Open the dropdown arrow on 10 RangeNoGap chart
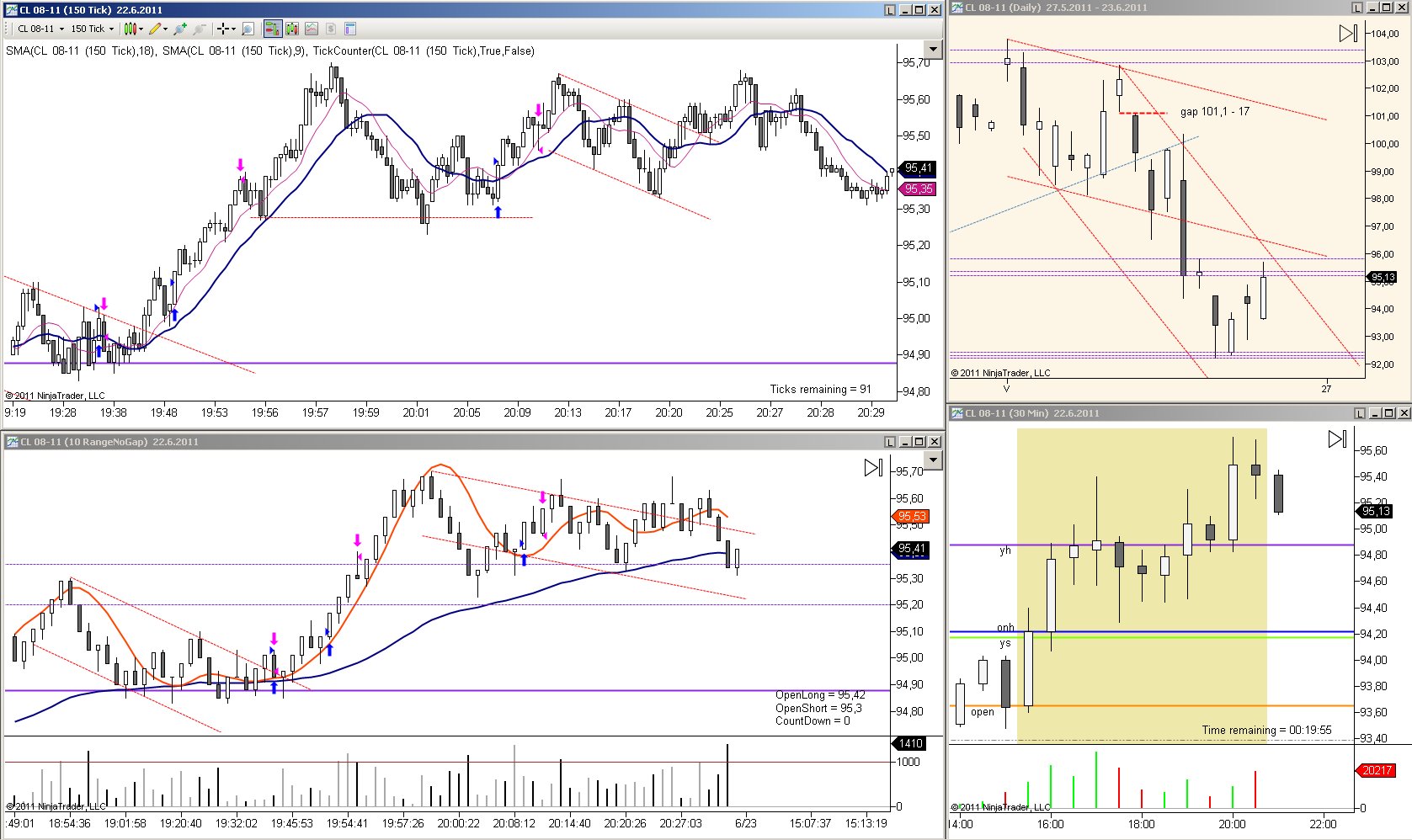This screenshot has height=840, width=1412. coord(932,460)
